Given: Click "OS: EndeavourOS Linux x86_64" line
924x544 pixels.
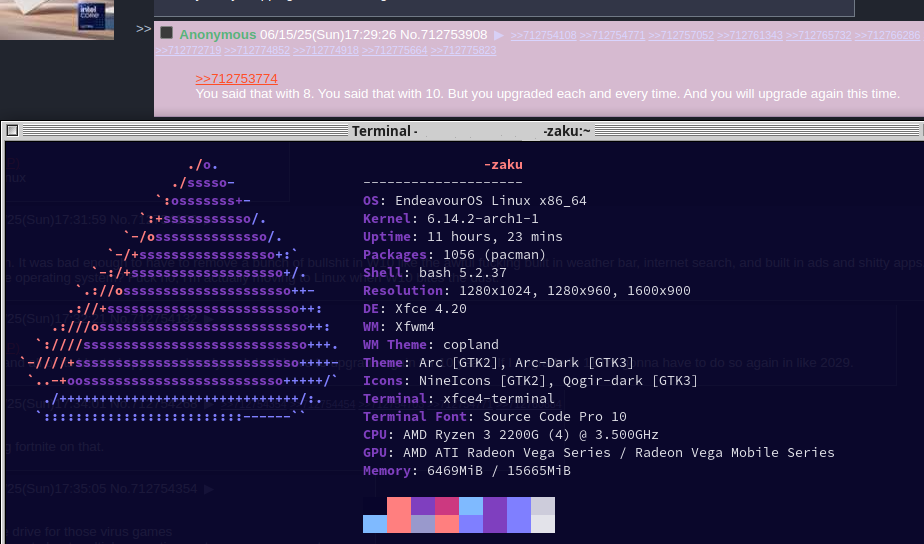Looking at the screenshot, I should pos(475,200).
